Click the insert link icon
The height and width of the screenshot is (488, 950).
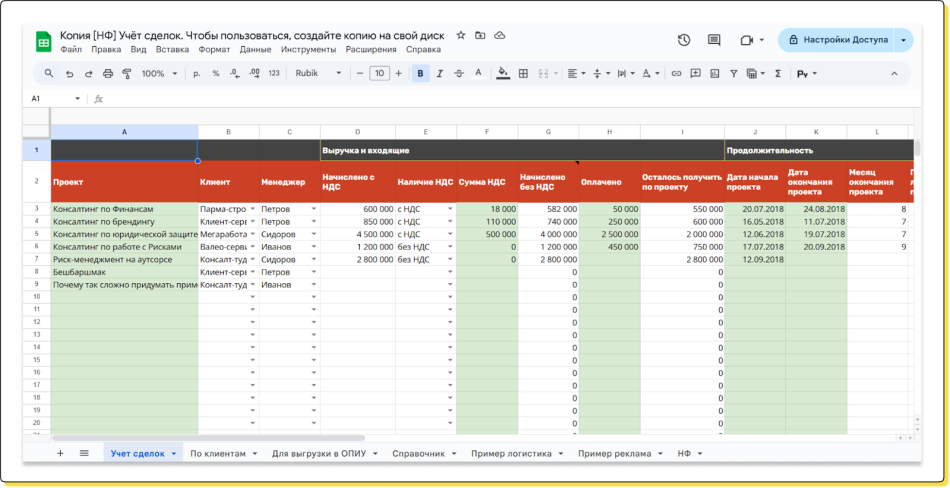[677, 73]
